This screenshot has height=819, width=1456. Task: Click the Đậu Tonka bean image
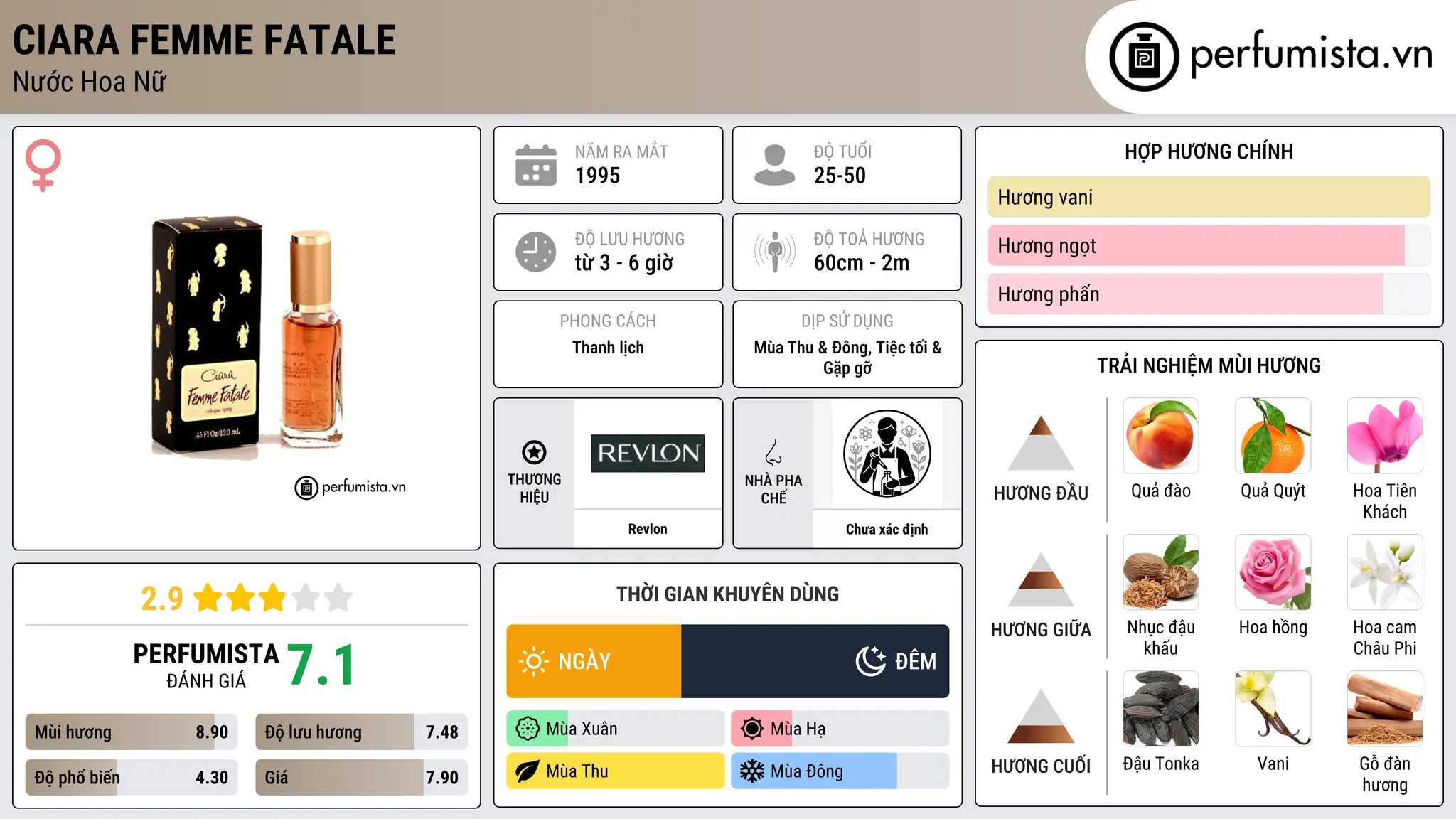(1161, 709)
